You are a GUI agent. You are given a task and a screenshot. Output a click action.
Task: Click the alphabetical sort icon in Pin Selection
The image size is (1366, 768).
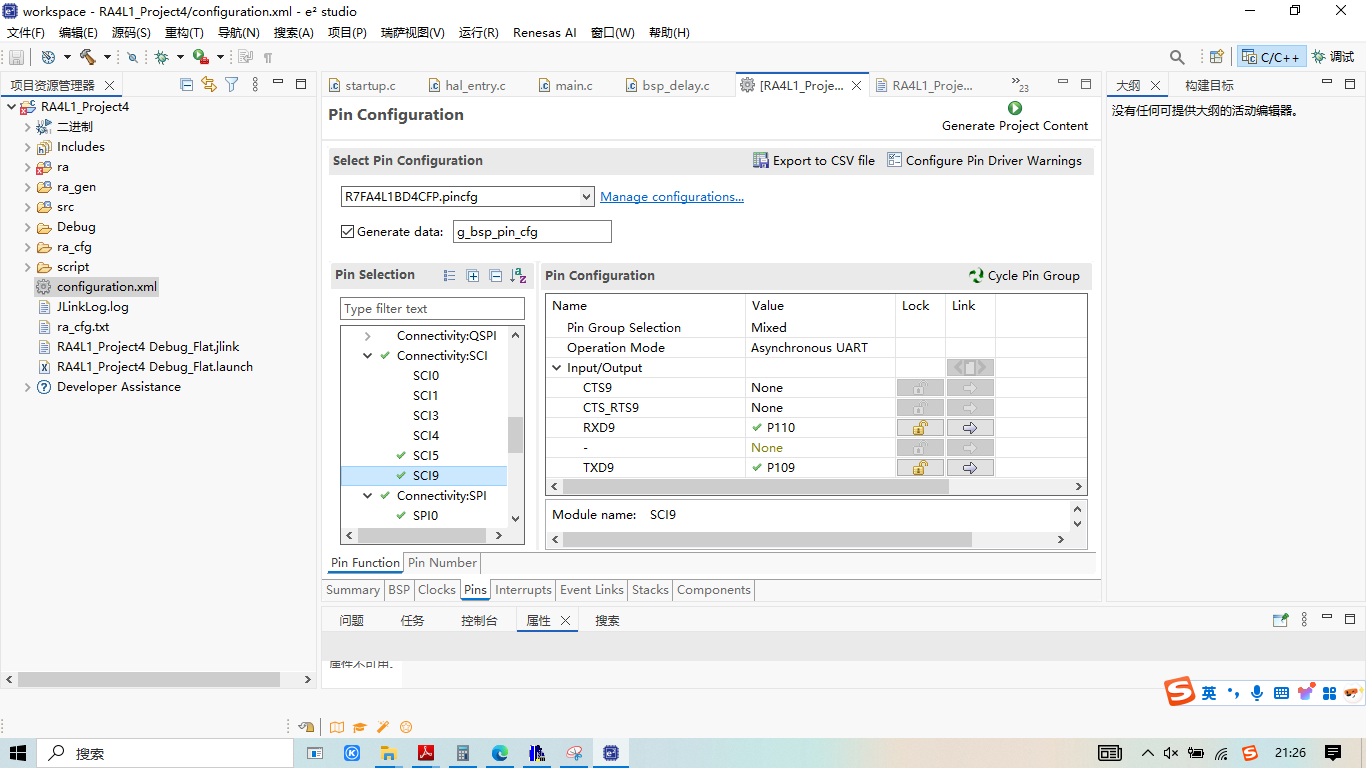coord(518,276)
